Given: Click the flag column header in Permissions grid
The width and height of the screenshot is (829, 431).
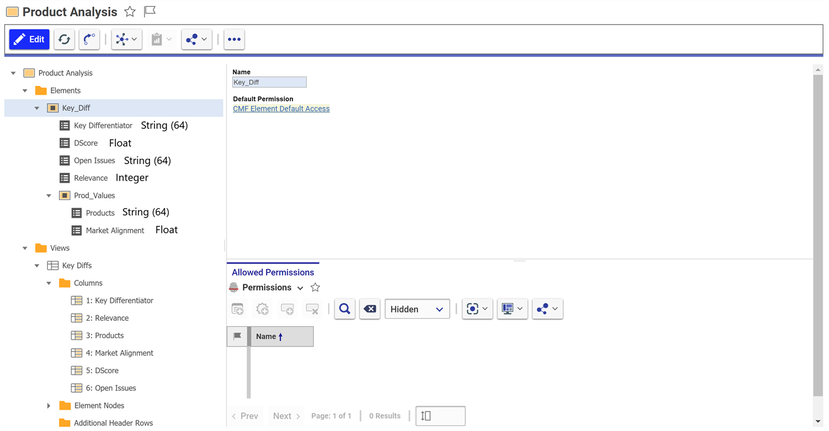Looking at the screenshot, I should (x=237, y=337).
